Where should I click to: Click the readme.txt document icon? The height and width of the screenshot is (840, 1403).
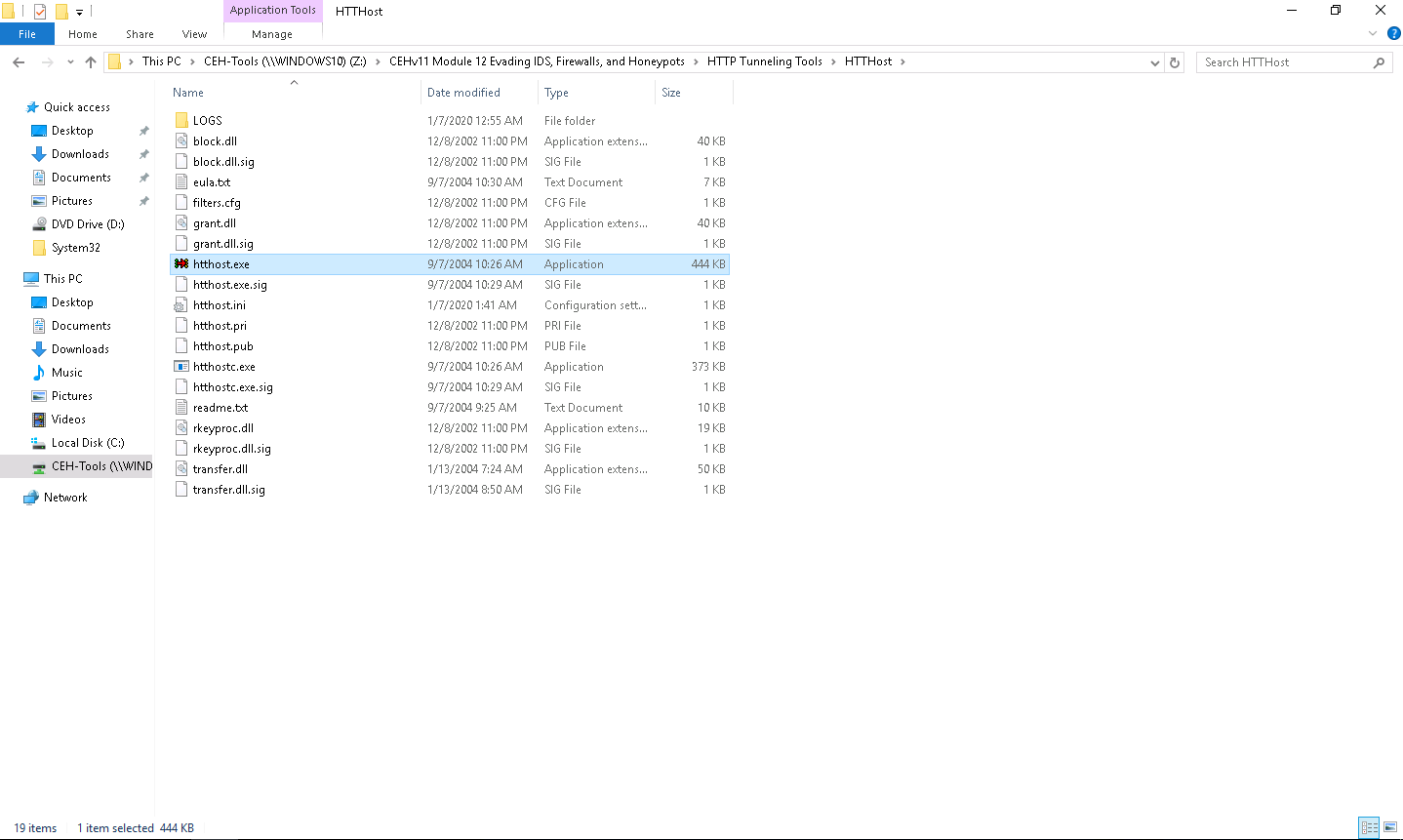click(x=181, y=408)
